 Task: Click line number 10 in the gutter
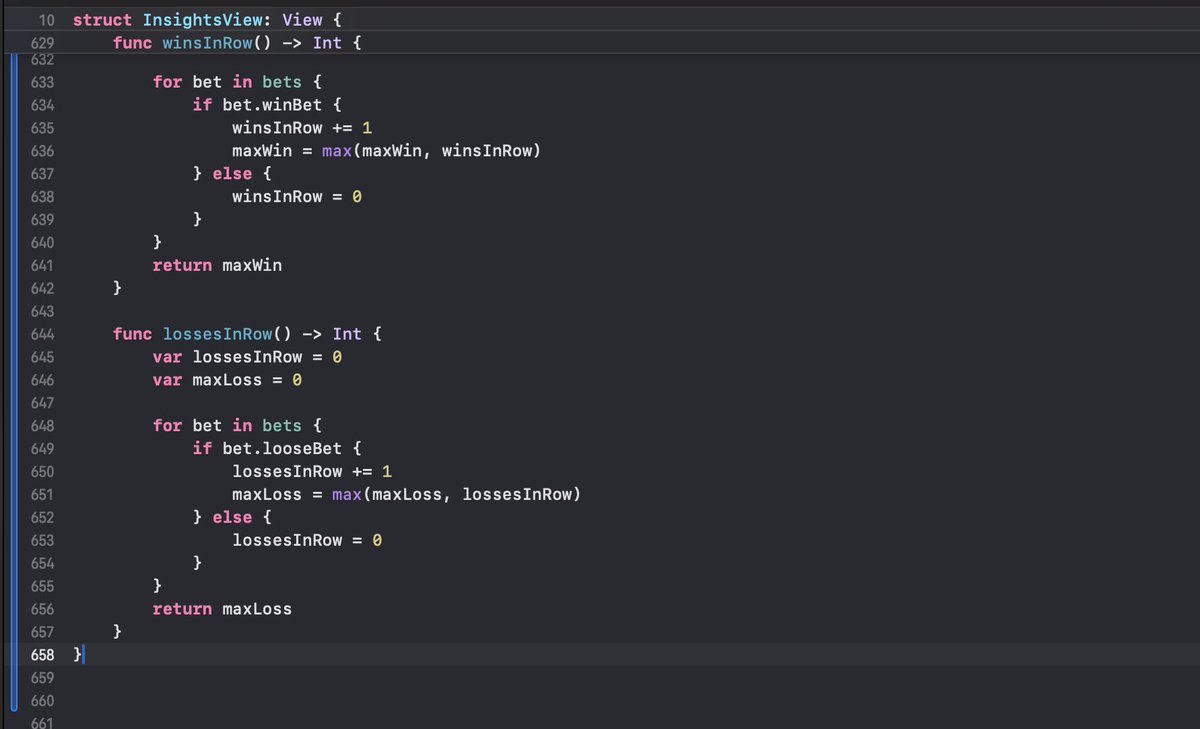(45, 21)
